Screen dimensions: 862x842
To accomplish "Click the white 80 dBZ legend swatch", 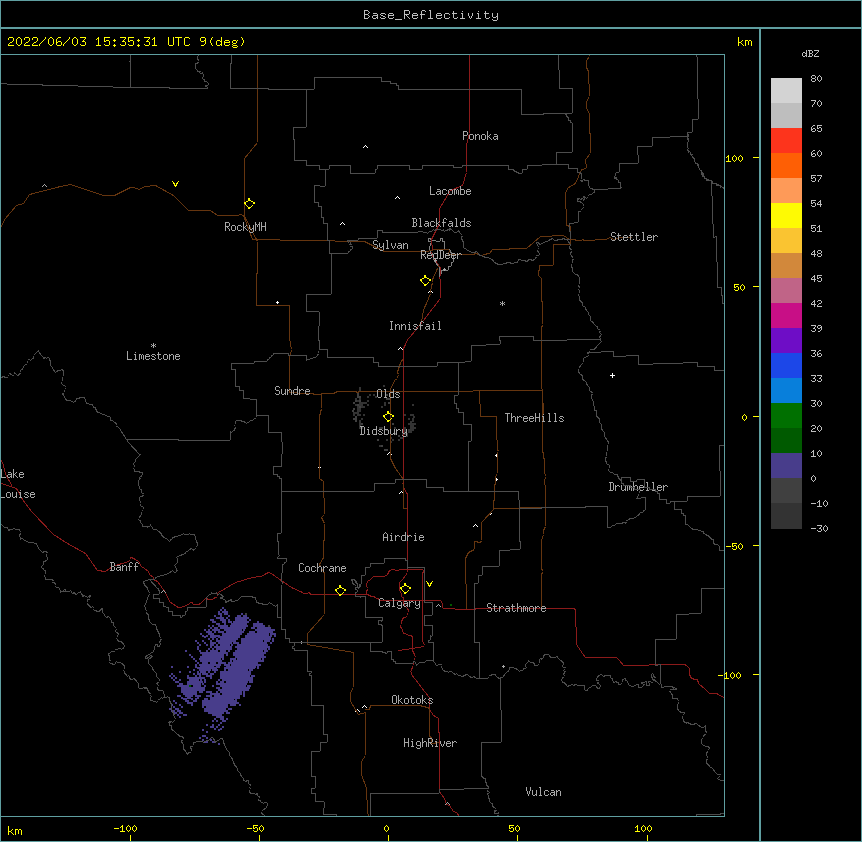I will point(786,91).
